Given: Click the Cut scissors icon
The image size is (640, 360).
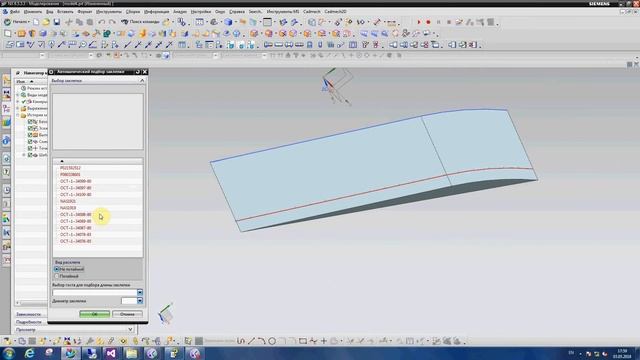Looking at the screenshot, I should coord(69,22).
